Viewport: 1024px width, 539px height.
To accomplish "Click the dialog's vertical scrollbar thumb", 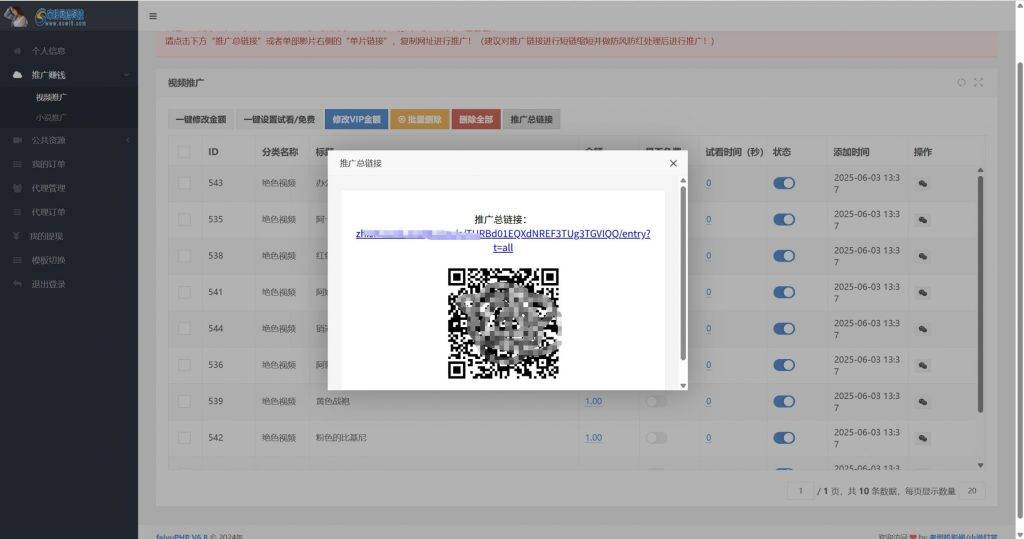I will tap(683, 273).
